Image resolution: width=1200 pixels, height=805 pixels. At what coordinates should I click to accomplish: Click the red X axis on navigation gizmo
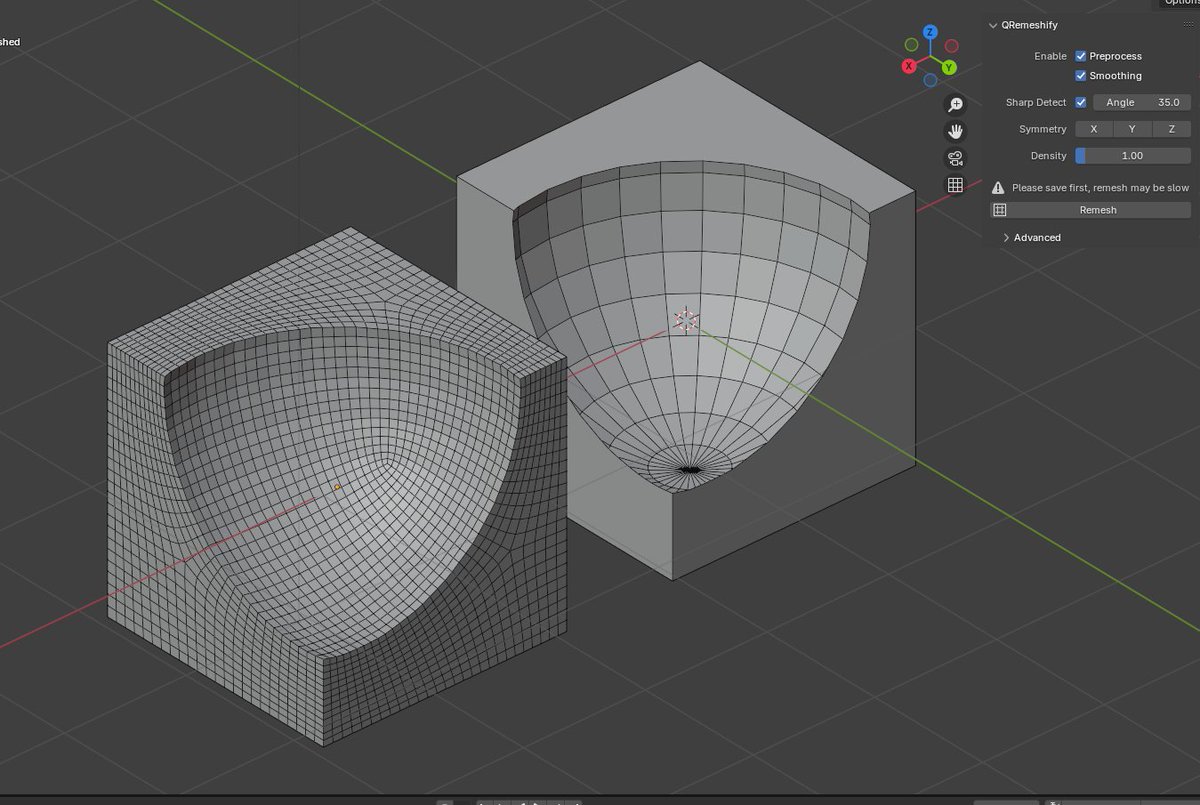[x=909, y=66]
